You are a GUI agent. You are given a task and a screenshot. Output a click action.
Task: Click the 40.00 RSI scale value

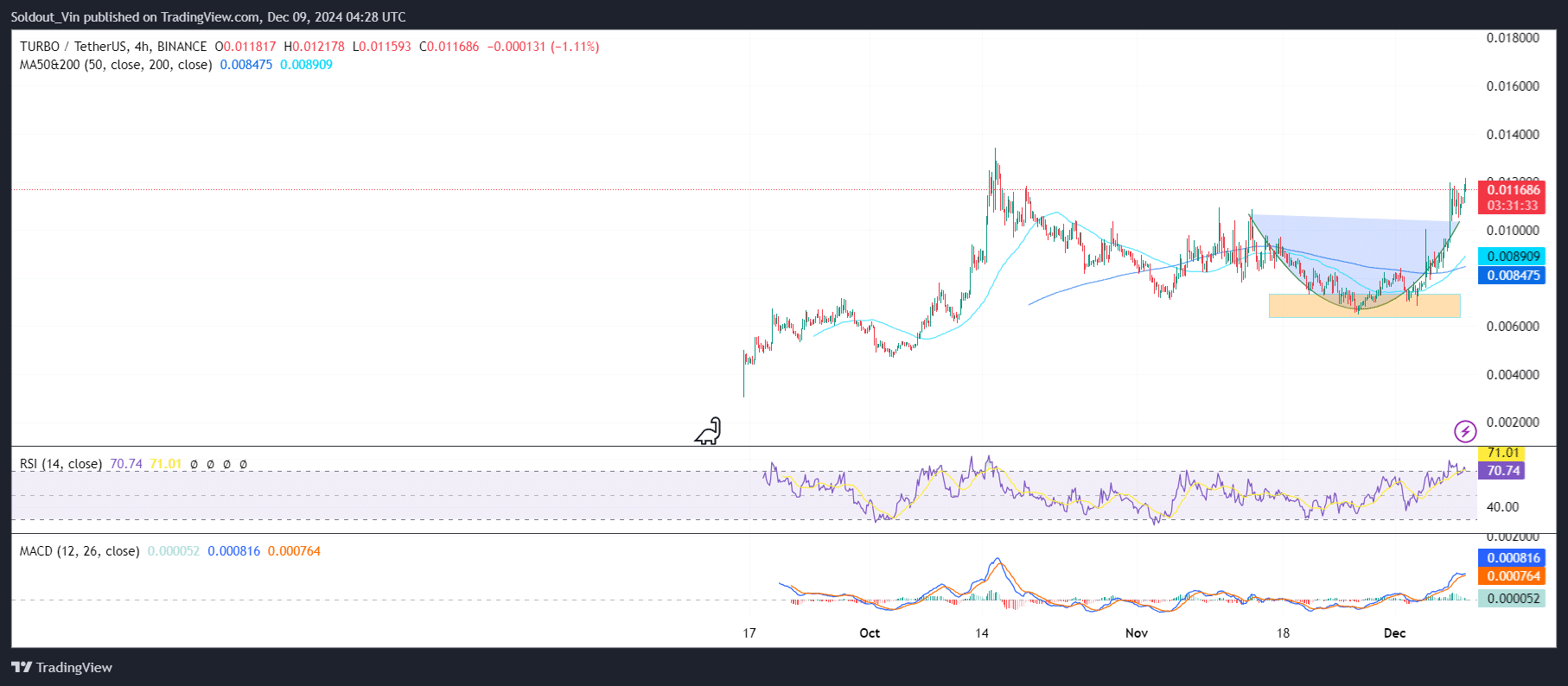coord(1502,507)
